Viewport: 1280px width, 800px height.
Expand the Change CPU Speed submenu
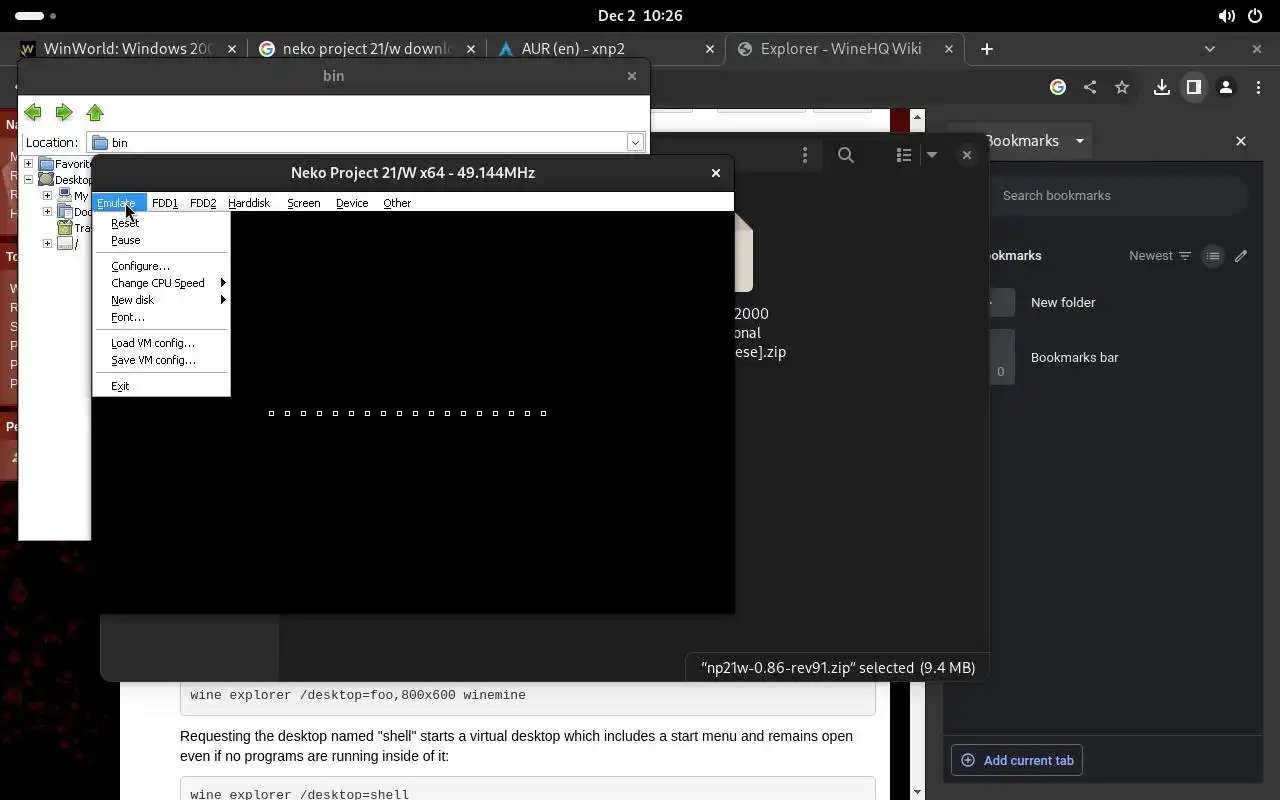(x=161, y=283)
